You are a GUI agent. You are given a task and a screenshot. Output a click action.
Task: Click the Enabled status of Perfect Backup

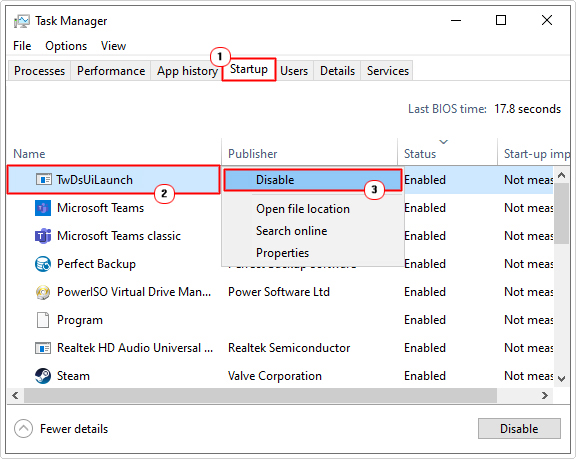(x=425, y=264)
